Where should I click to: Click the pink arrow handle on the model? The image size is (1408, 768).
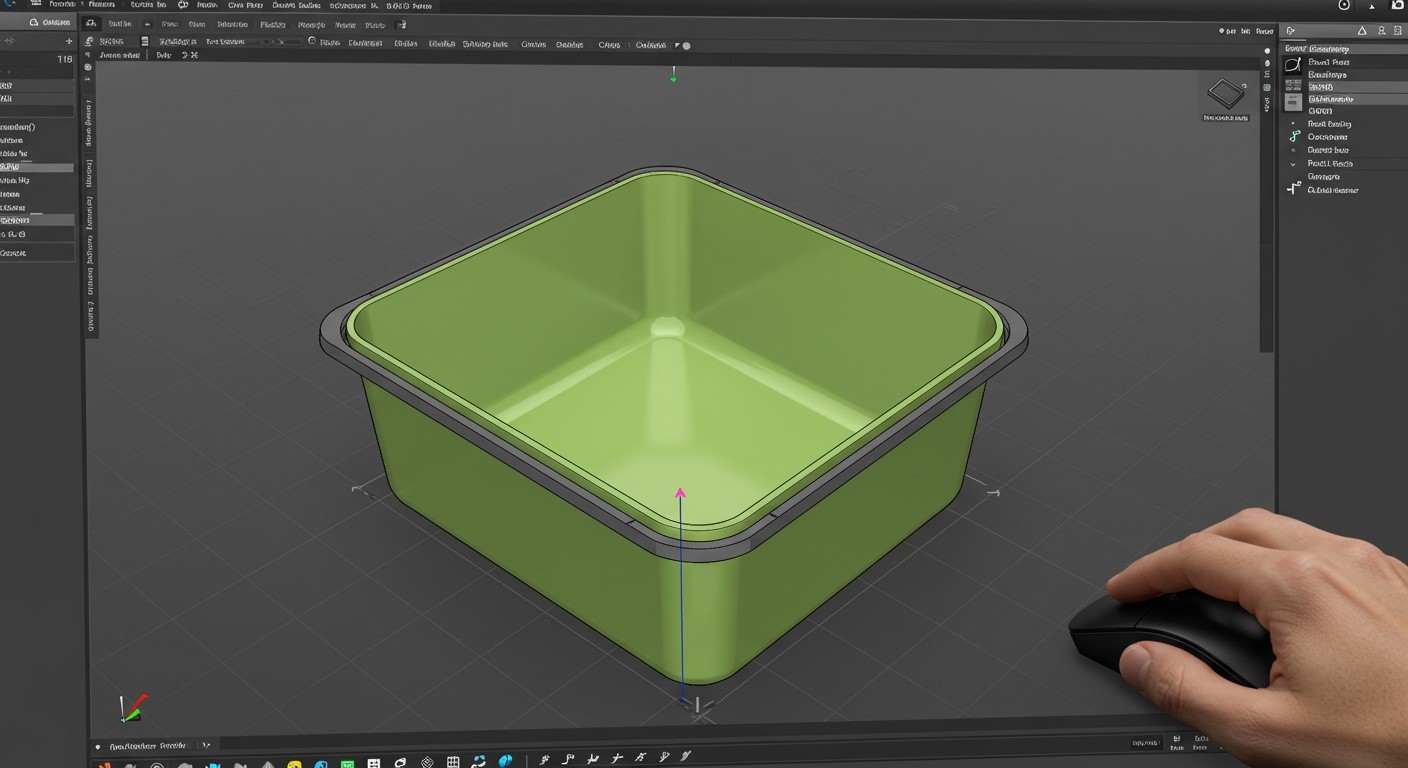coord(680,492)
